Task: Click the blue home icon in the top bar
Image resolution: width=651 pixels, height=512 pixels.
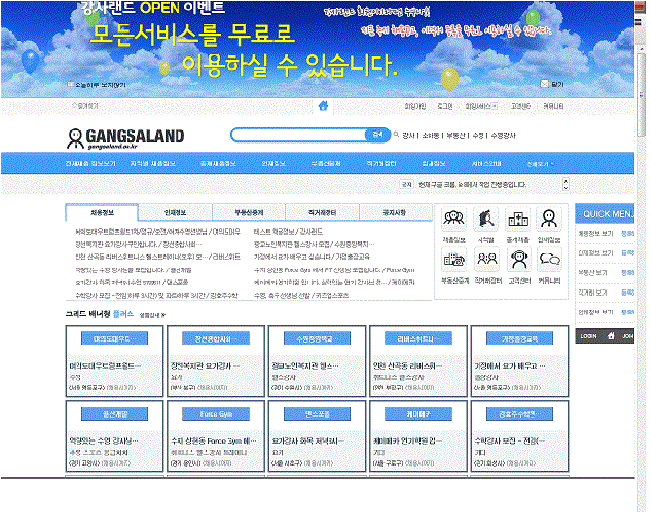Action: [x=323, y=106]
